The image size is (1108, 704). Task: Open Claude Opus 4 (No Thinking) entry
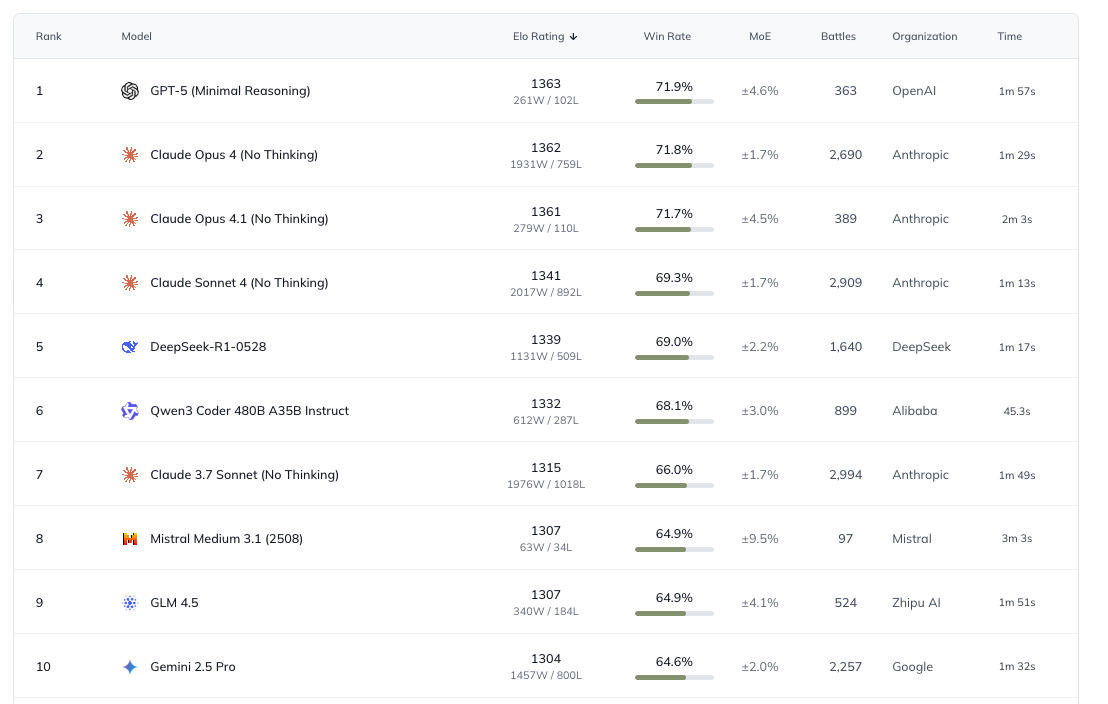click(234, 155)
